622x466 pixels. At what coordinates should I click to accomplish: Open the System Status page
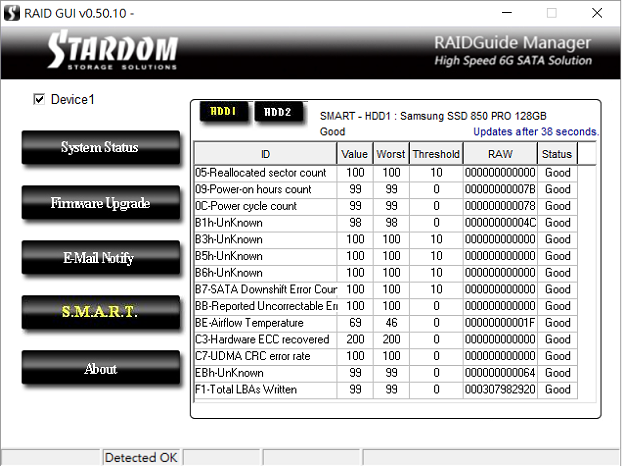(100, 148)
